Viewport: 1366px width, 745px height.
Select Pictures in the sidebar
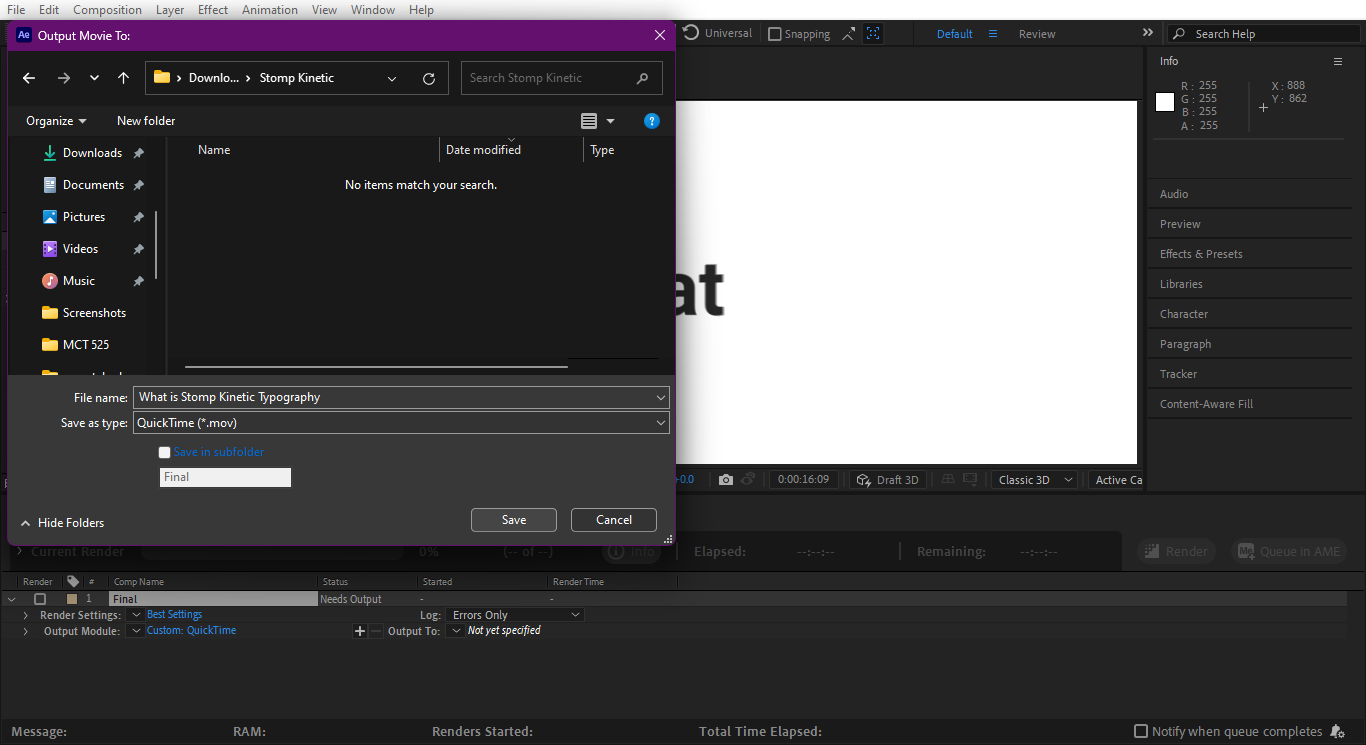[x=84, y=217]
